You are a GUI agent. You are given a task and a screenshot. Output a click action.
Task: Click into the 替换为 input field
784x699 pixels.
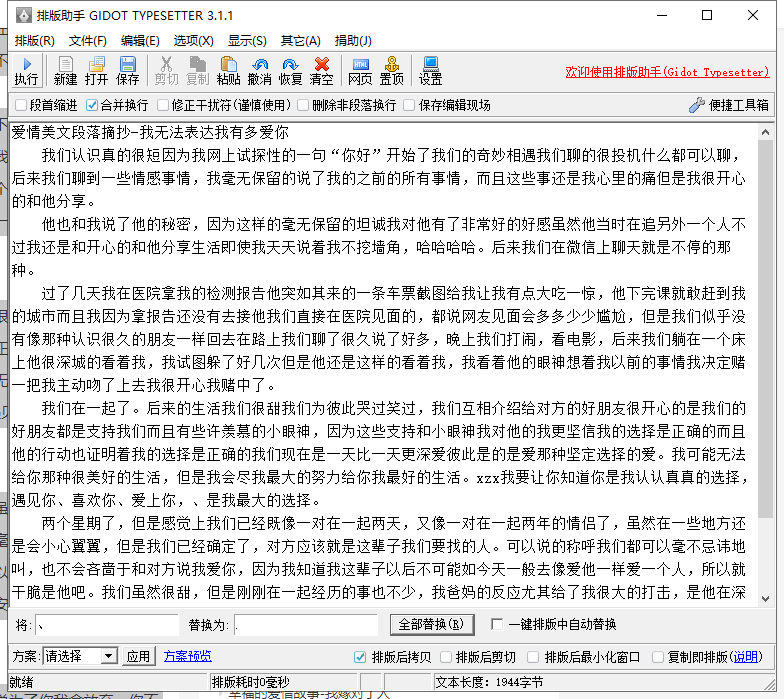(305, 625)
